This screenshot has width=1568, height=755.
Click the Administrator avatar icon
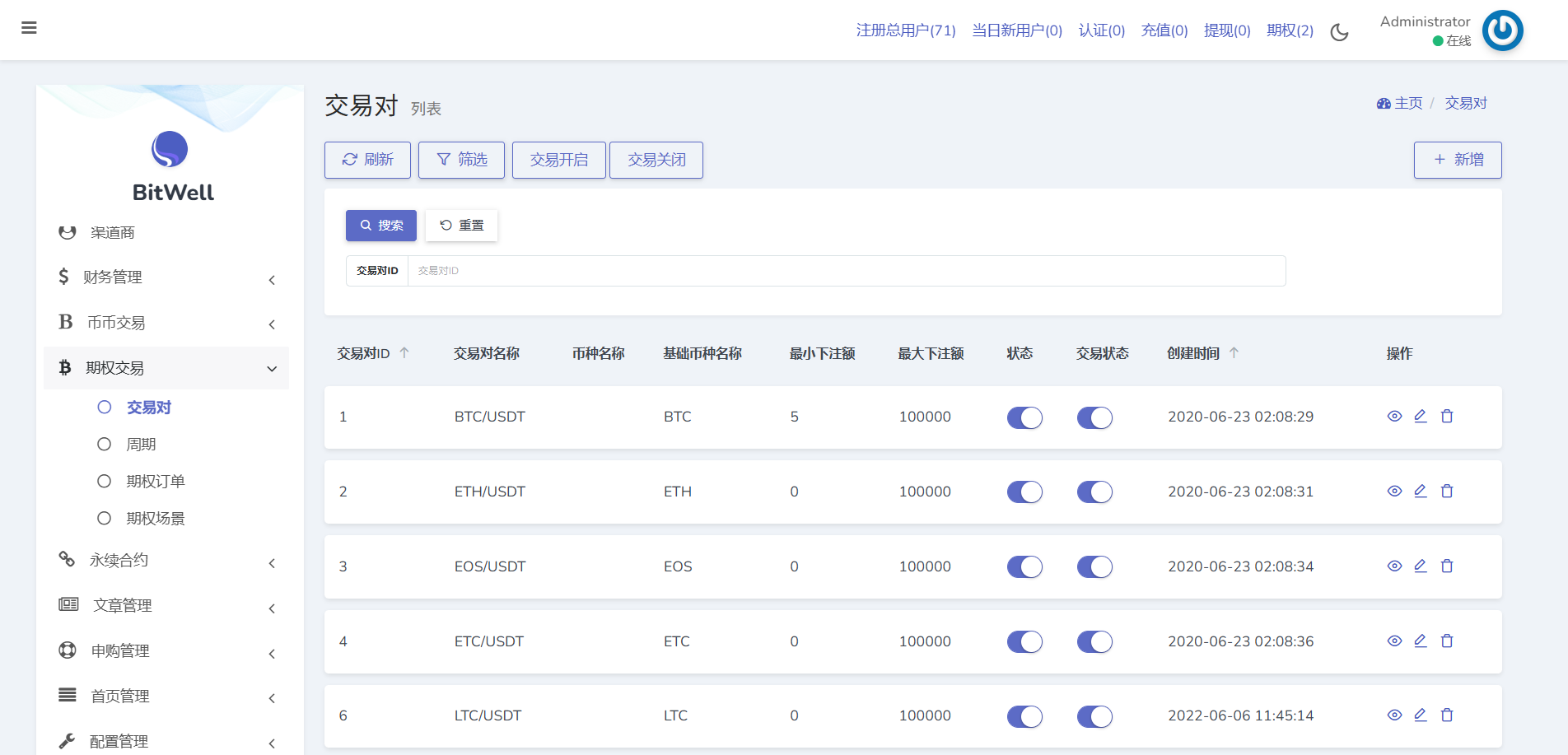click(1502, 30)
